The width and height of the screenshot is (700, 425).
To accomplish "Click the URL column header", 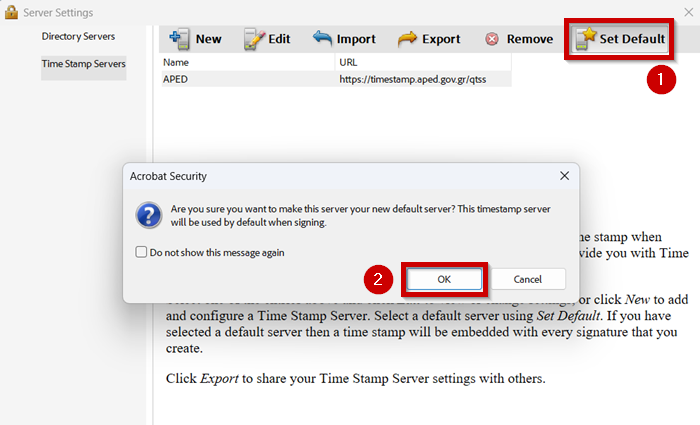I will [349, 62].
